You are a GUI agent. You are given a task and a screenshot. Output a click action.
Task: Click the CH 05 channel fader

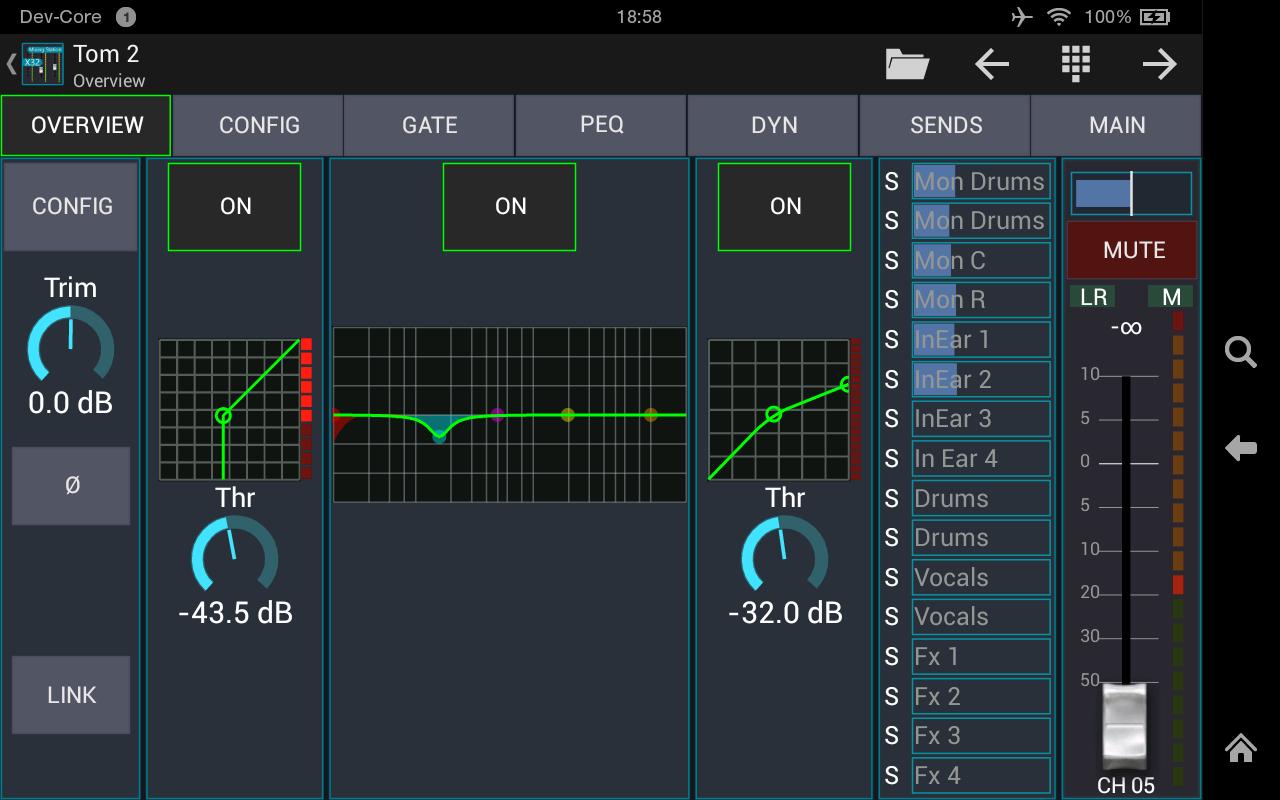click(x=1125, y=725)
